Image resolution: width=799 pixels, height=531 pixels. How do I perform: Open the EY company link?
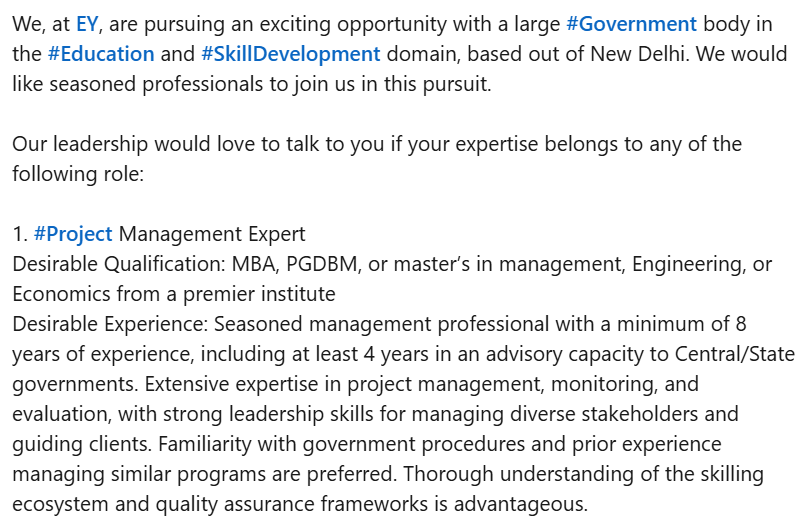[x=87, y=24]
